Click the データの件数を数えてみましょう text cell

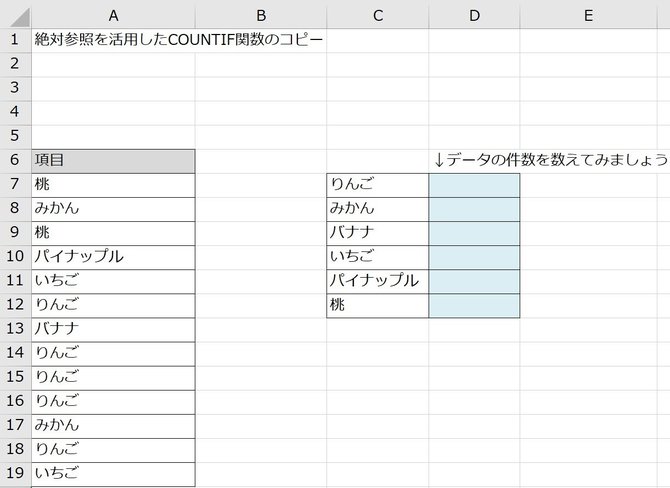(550, 160)
